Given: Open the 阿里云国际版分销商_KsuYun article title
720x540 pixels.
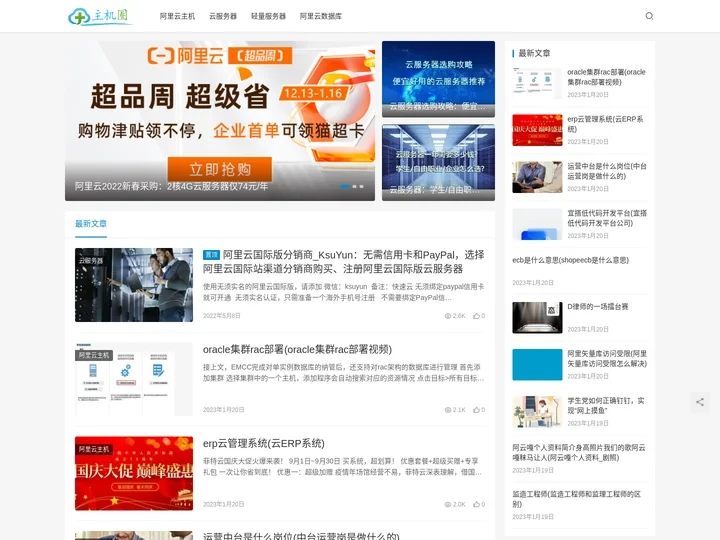Looking at the screenshot, I should [343, 262].
